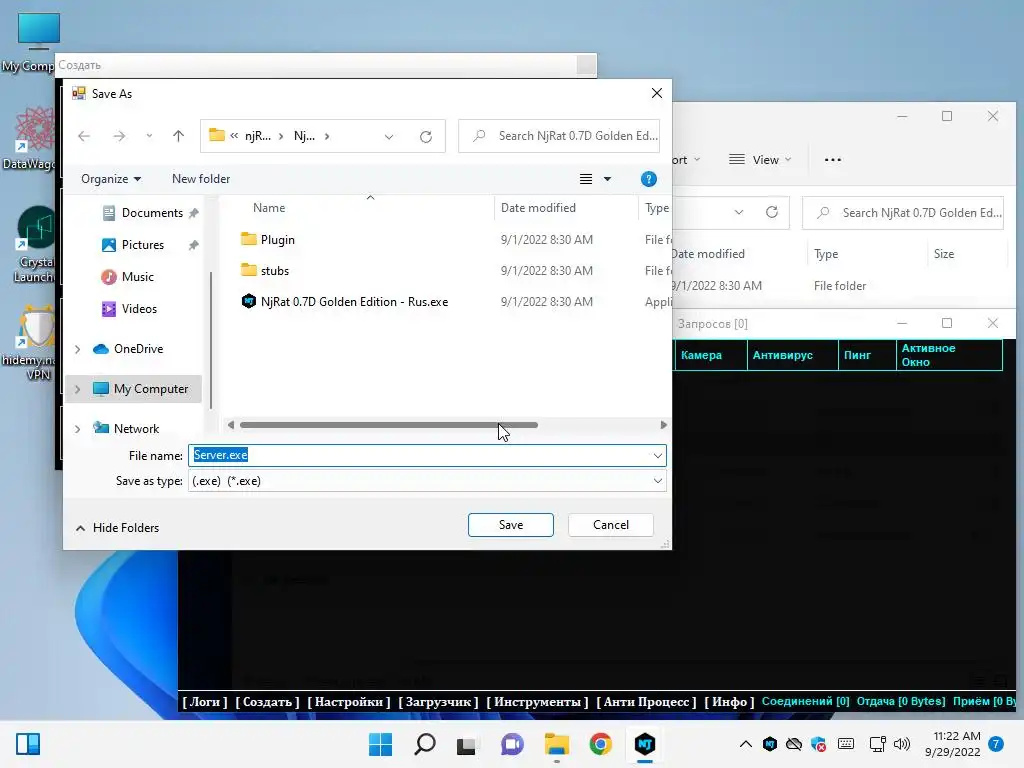The height and width of the screenshot is (768, 1024).
Task: Select the Plugin folder
Action: 278,240
